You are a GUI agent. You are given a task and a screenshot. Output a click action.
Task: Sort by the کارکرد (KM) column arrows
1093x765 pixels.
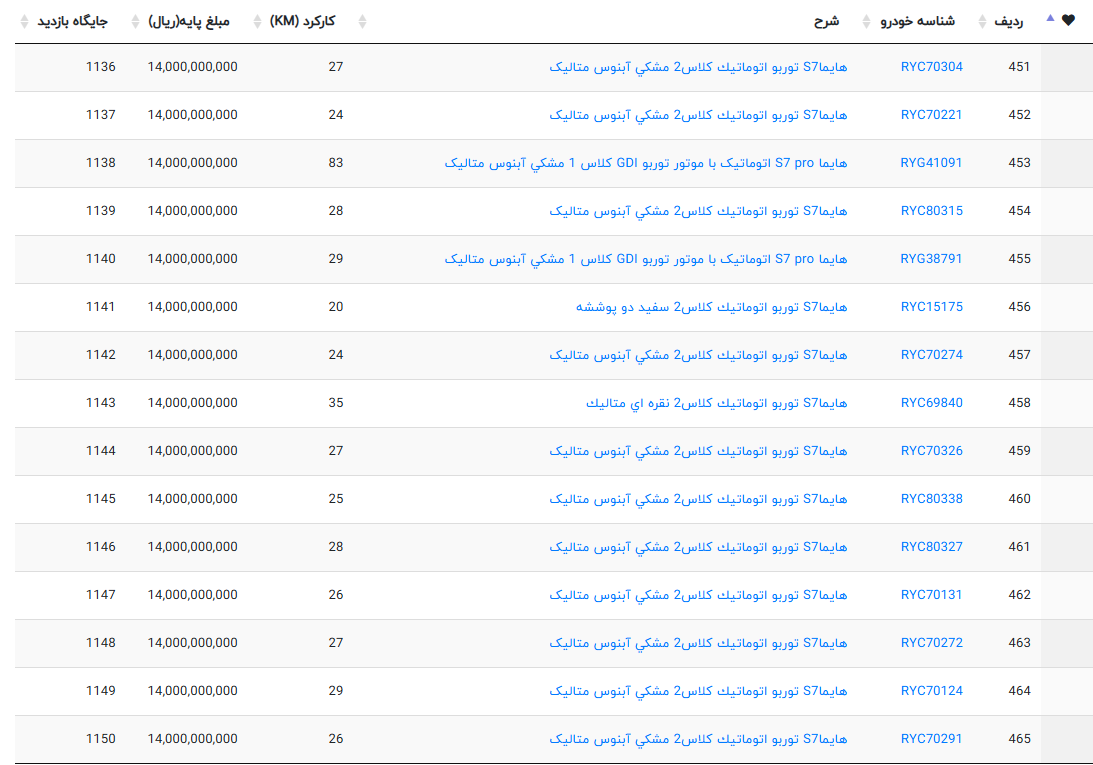click(257, 22)
